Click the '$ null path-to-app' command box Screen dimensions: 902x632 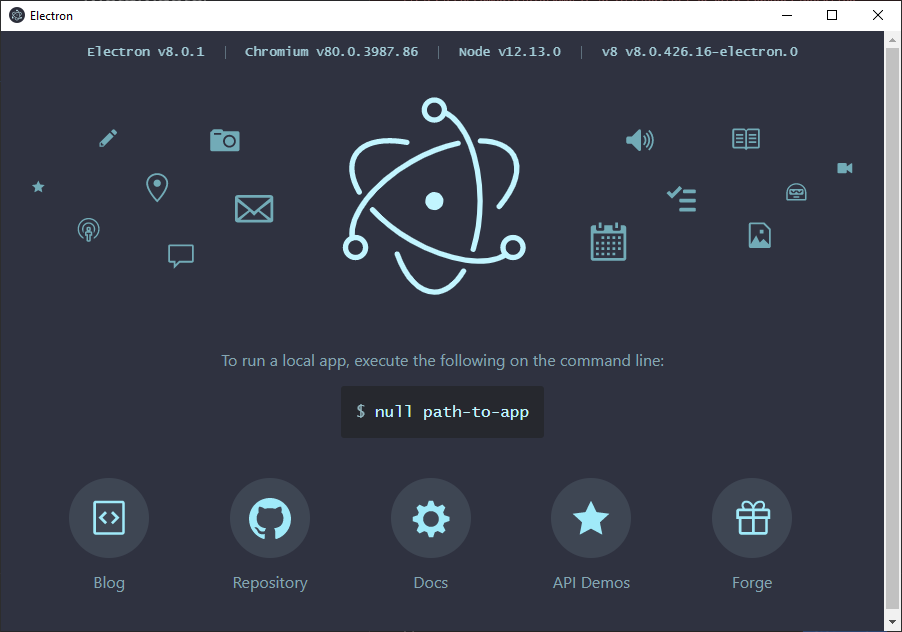pos(442,412)
